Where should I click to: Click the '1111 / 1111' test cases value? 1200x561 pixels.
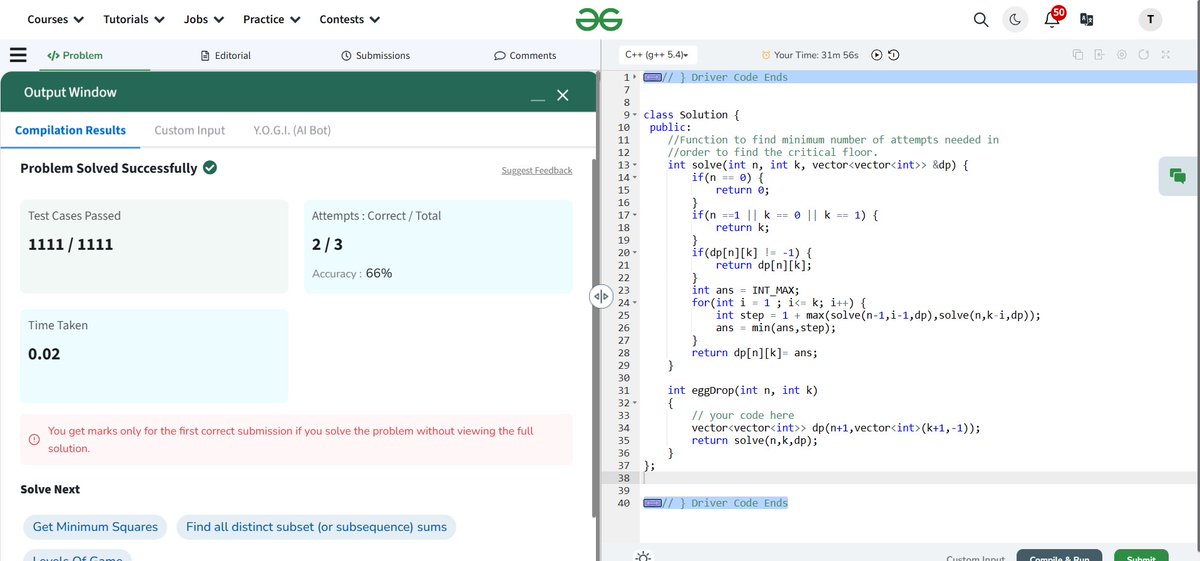70,244
